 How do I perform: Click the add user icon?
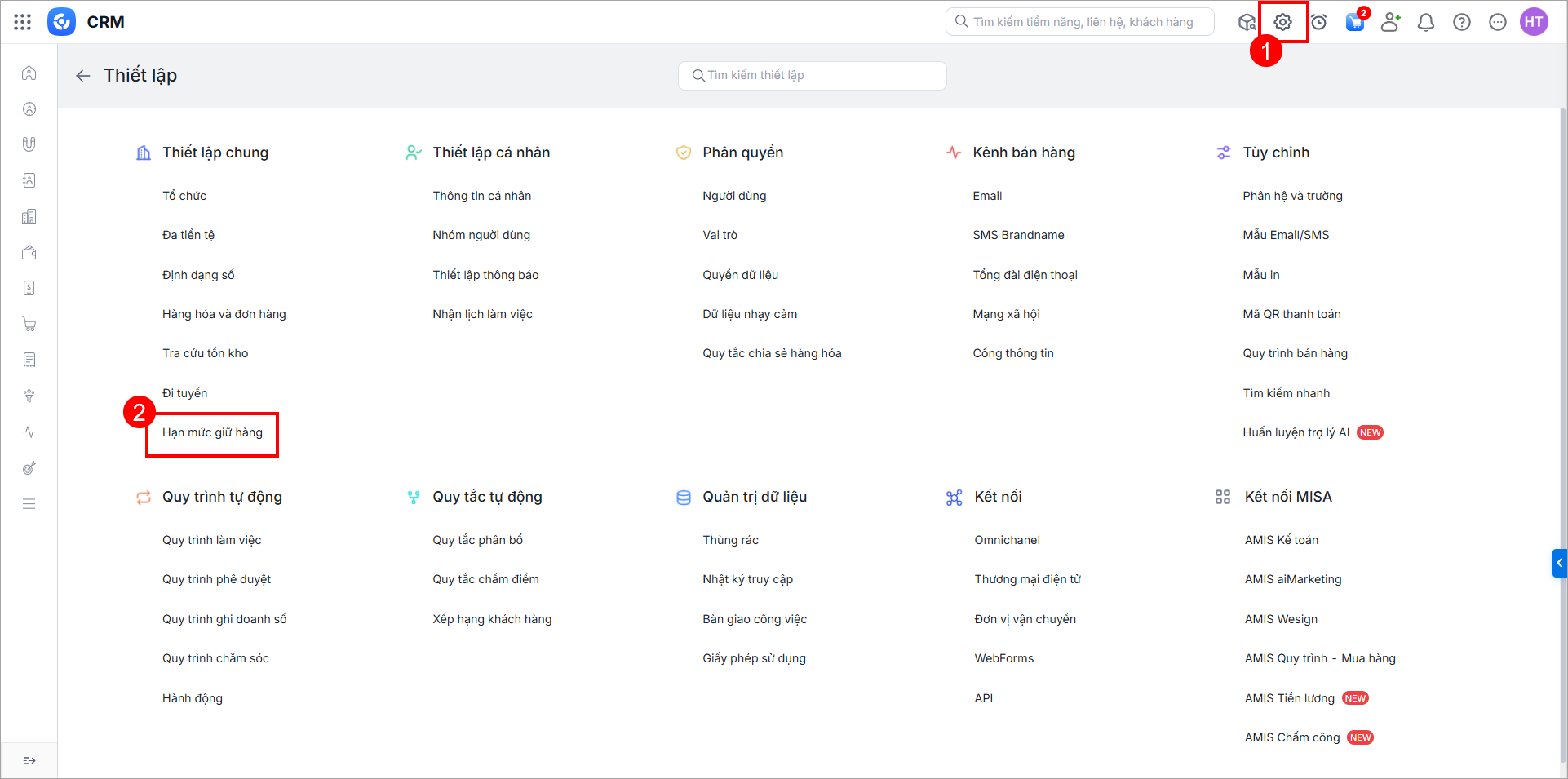[x=1390, y=22]
